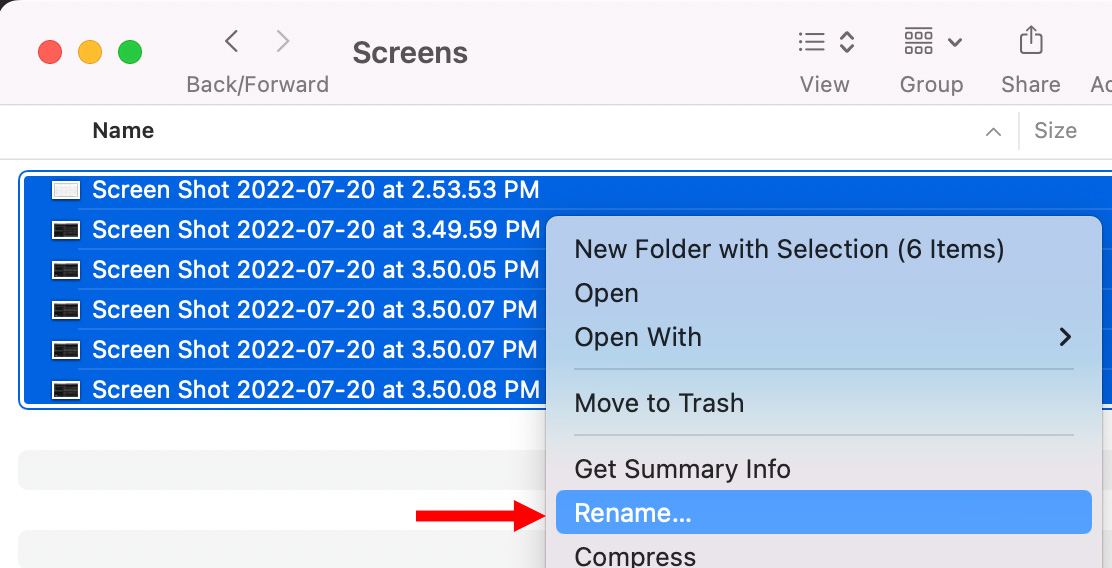
Task: Toggle sort direction with the Name column arrow
Action: coord(994,132)
